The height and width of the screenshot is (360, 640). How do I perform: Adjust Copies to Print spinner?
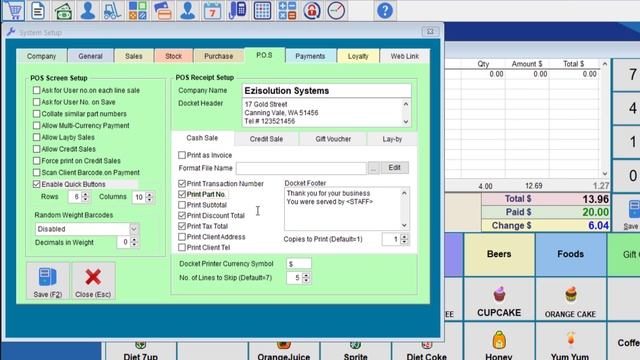click(x=404, y=239)
